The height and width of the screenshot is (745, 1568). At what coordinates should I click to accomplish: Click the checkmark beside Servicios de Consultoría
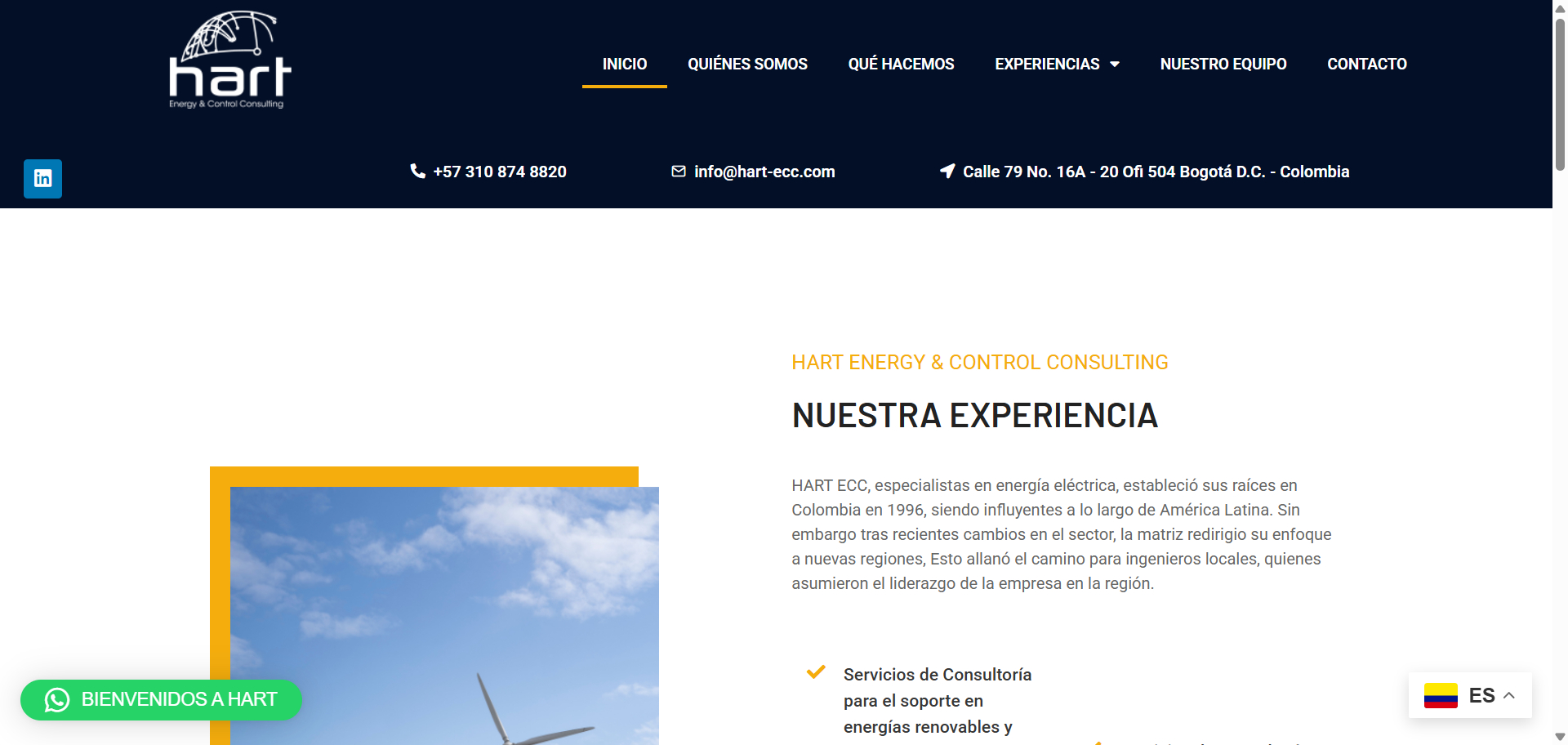[816, 672]
